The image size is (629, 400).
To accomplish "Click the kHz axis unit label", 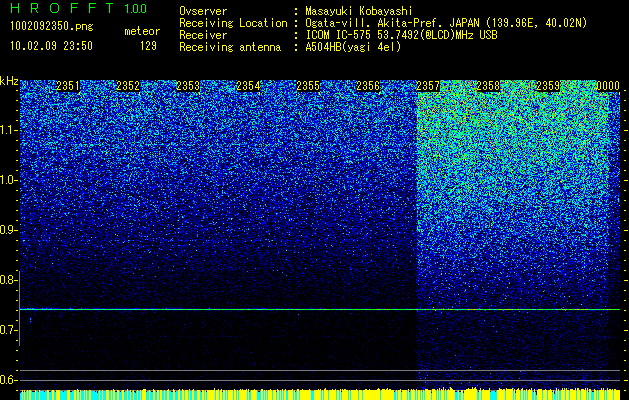I will coord(9,81).
